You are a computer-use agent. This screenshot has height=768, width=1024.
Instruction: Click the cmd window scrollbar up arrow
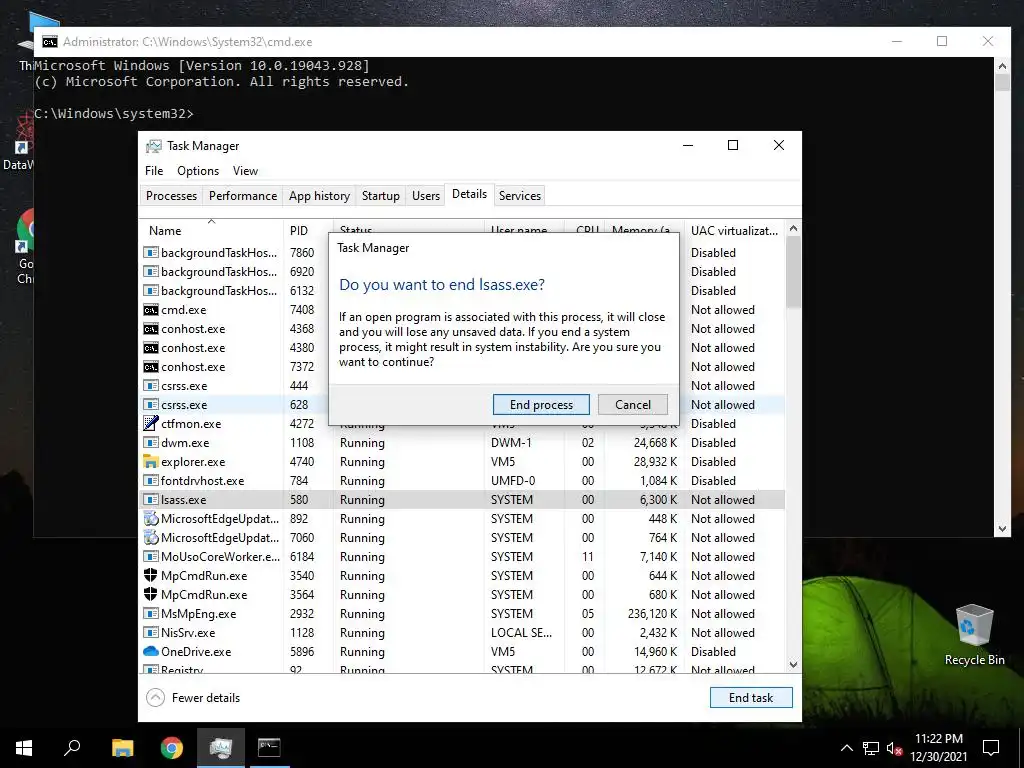pyautogui.click(x=1002, y=65)
